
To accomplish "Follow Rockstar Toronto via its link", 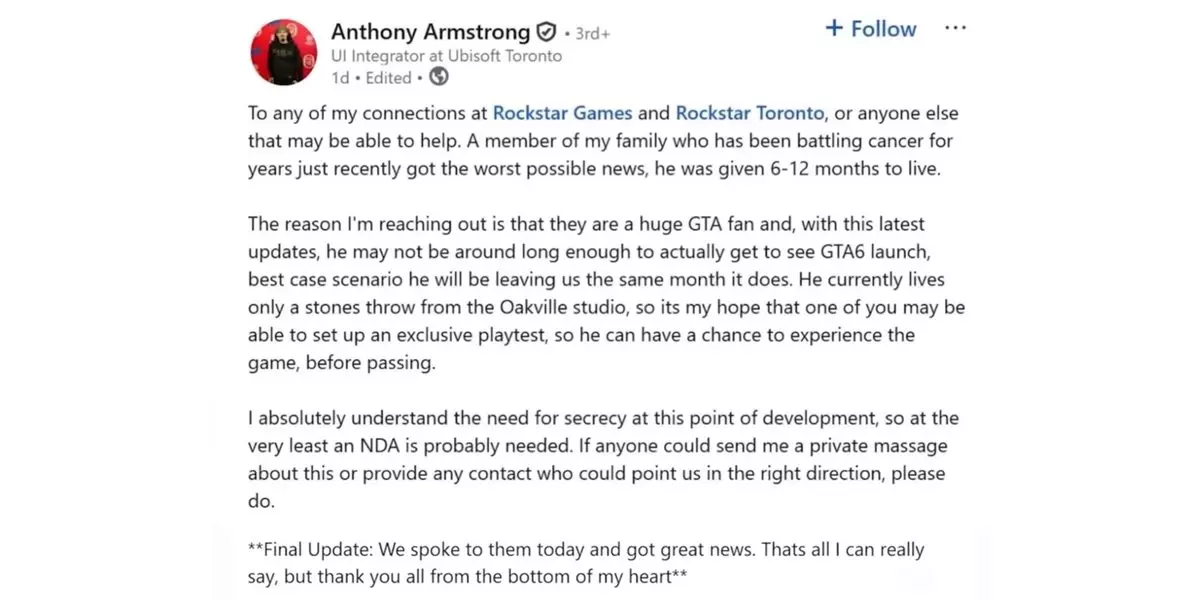I will 749,112.
